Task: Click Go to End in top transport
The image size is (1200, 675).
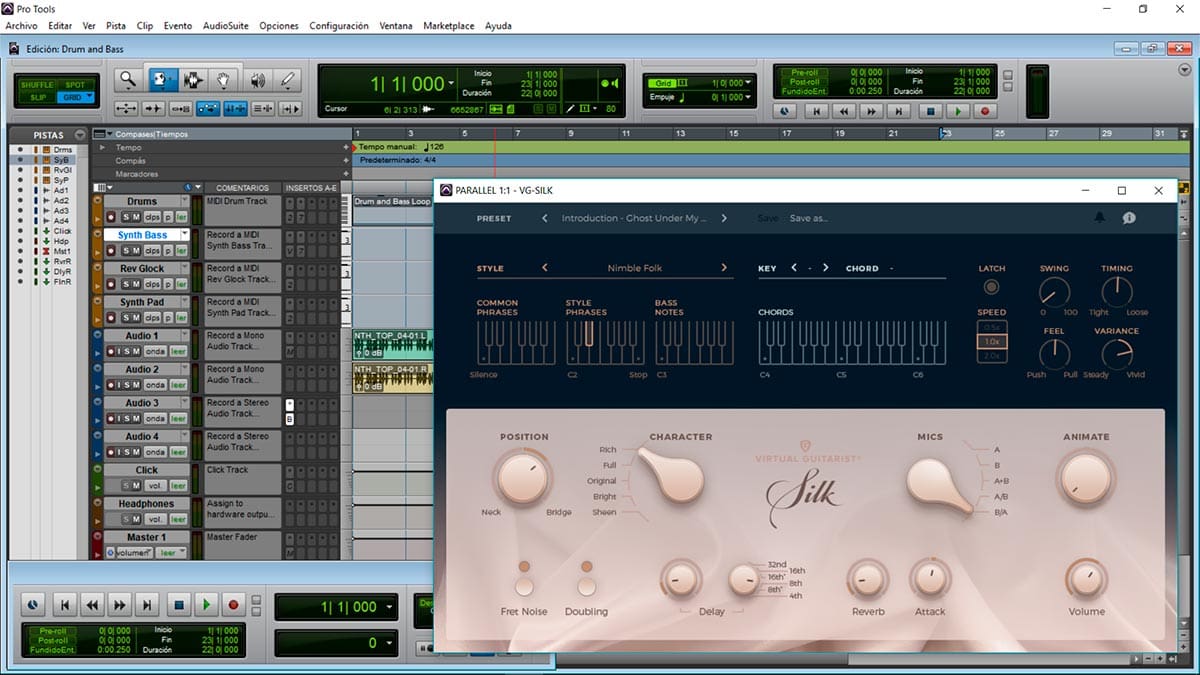Action: coord(900,112)
